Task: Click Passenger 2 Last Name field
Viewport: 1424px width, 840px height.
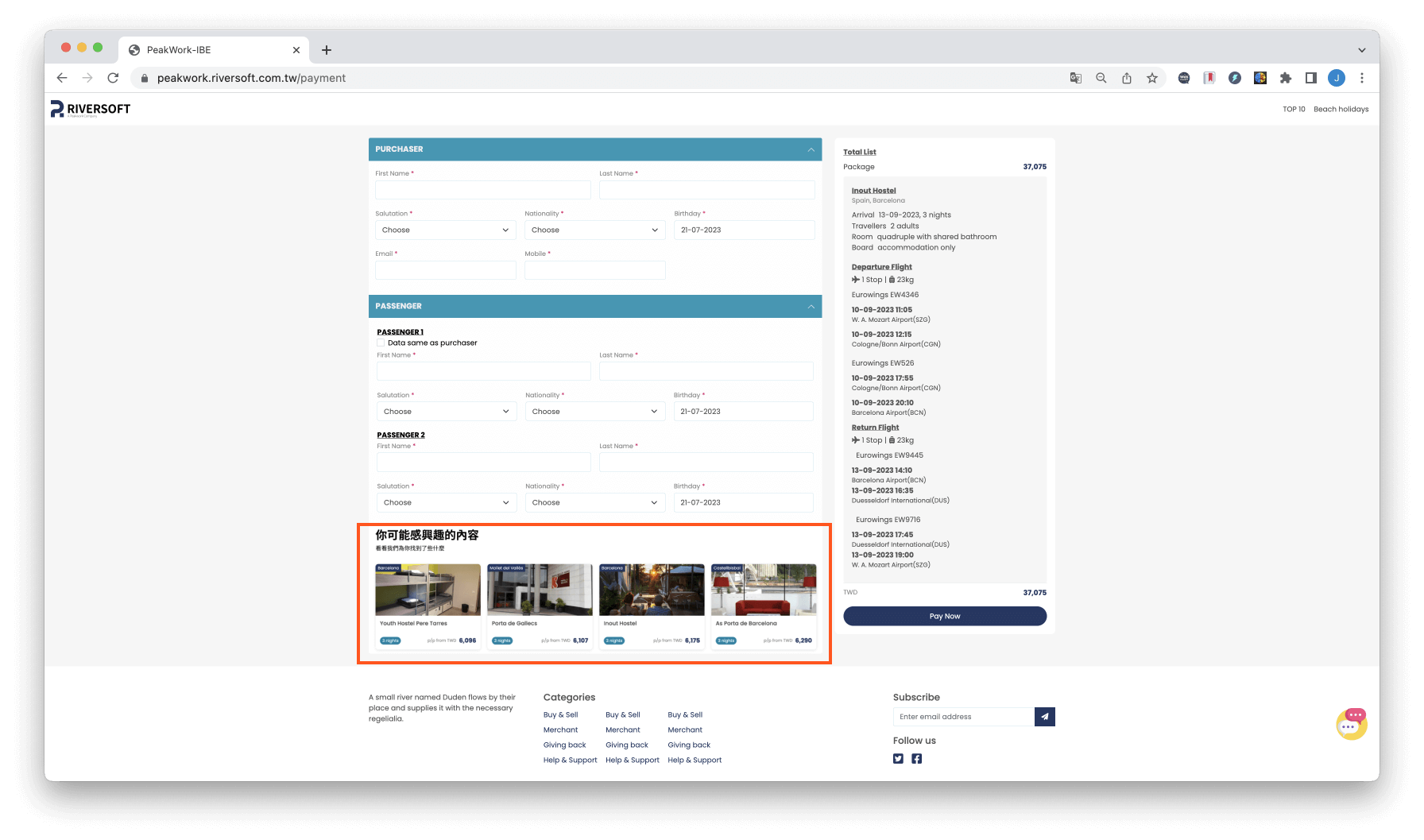Action: click(x=706, y=463)
